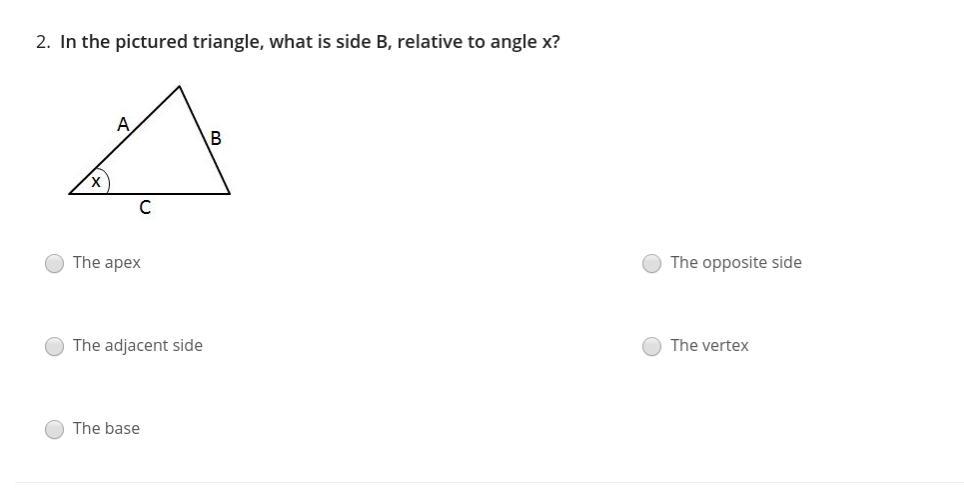Choose The opposite side radio button
This screenshot has height=489, width=964.
point(652,263)
